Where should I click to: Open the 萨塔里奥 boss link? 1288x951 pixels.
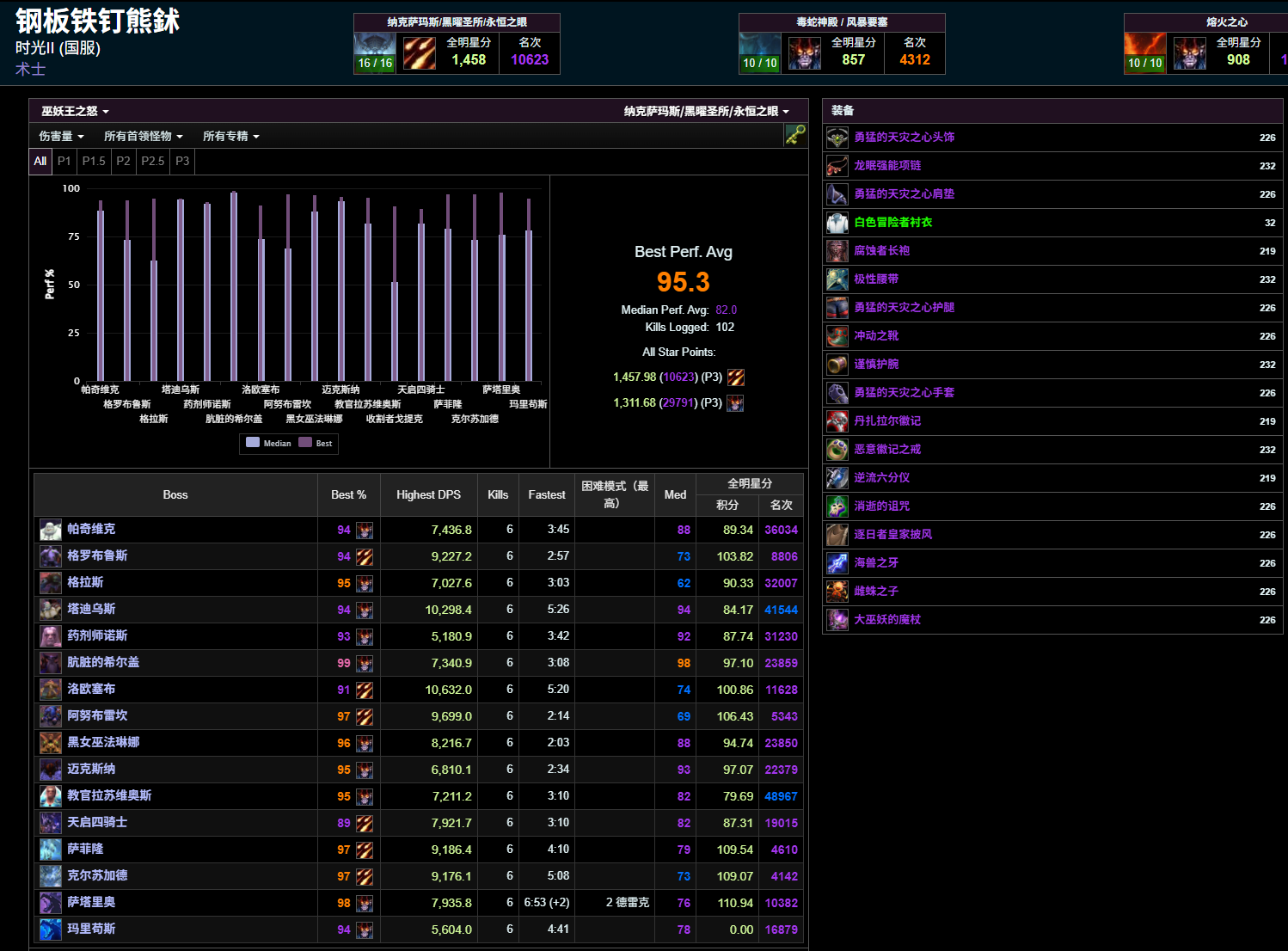[x=91, y=902]
